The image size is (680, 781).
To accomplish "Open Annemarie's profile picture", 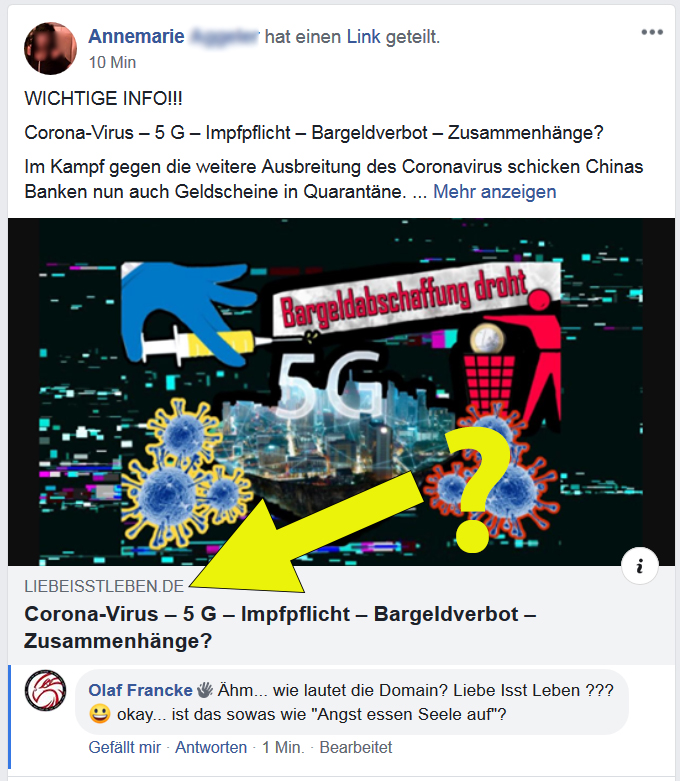I will tap(50, 48).
